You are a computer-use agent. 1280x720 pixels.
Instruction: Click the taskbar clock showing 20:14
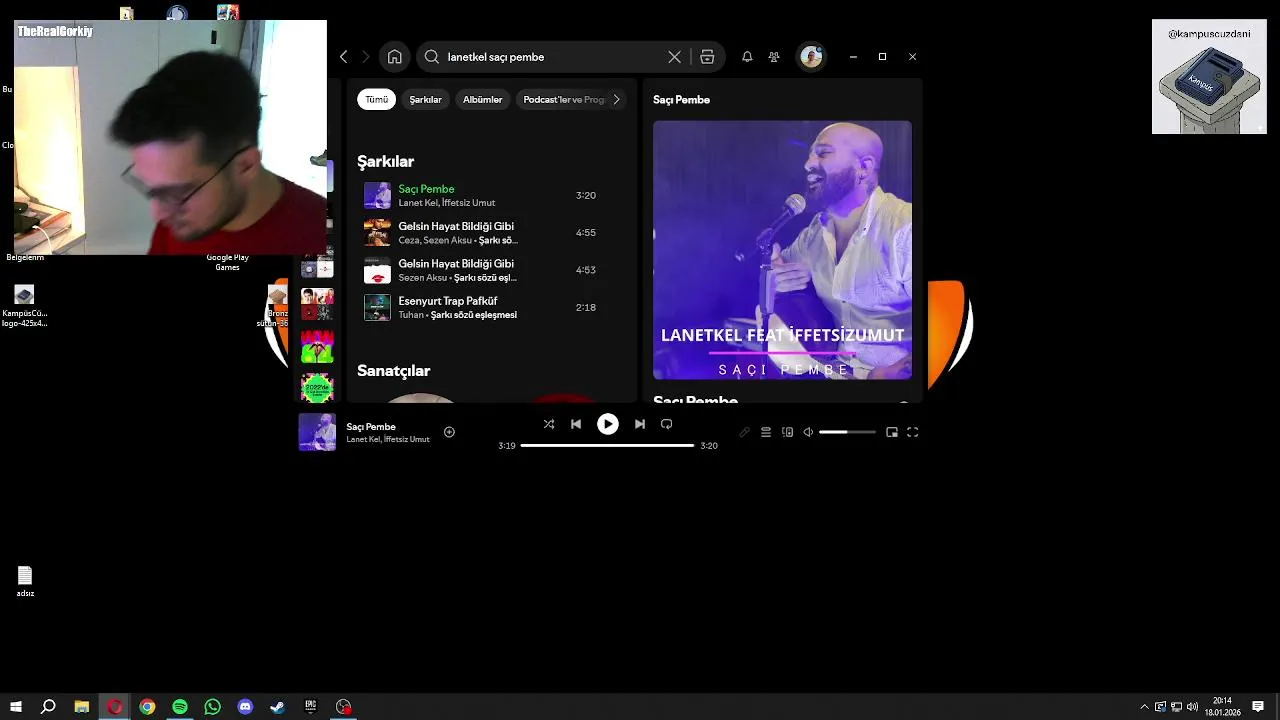click(1221, 707)
